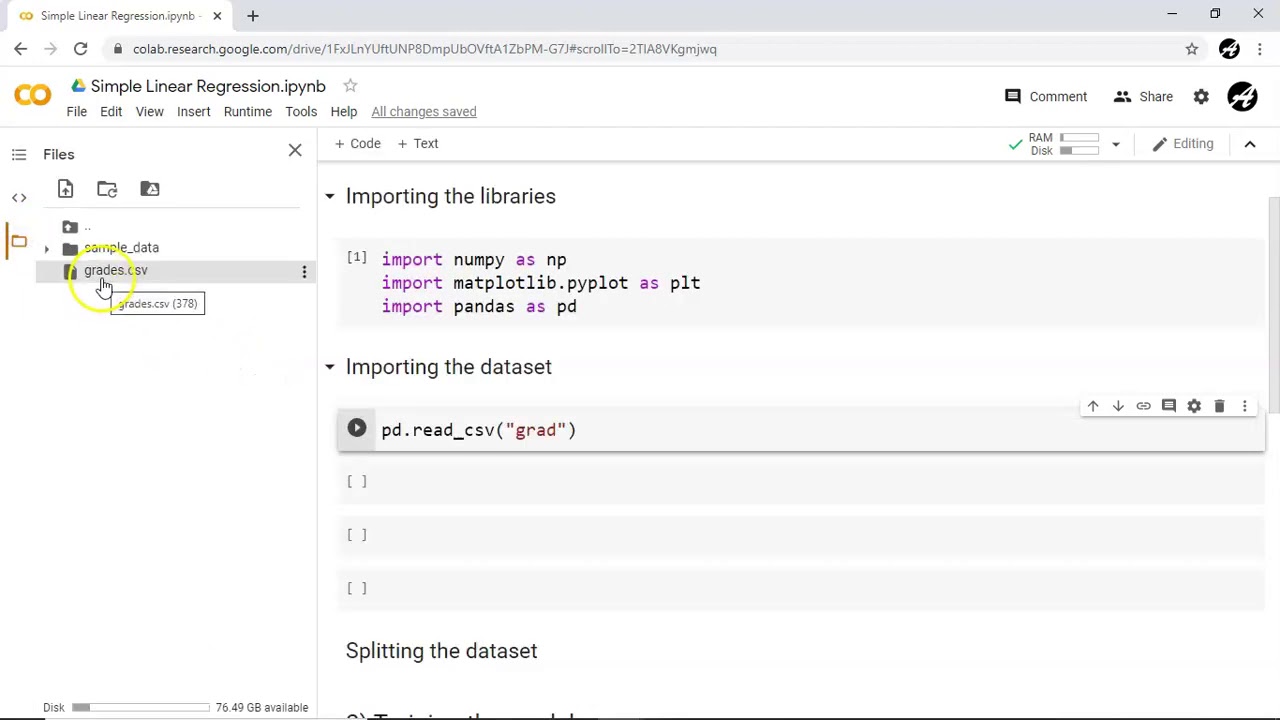The image size is (1280, 720).
Task: Go back in the browser
Action: [x=21, y=49]
